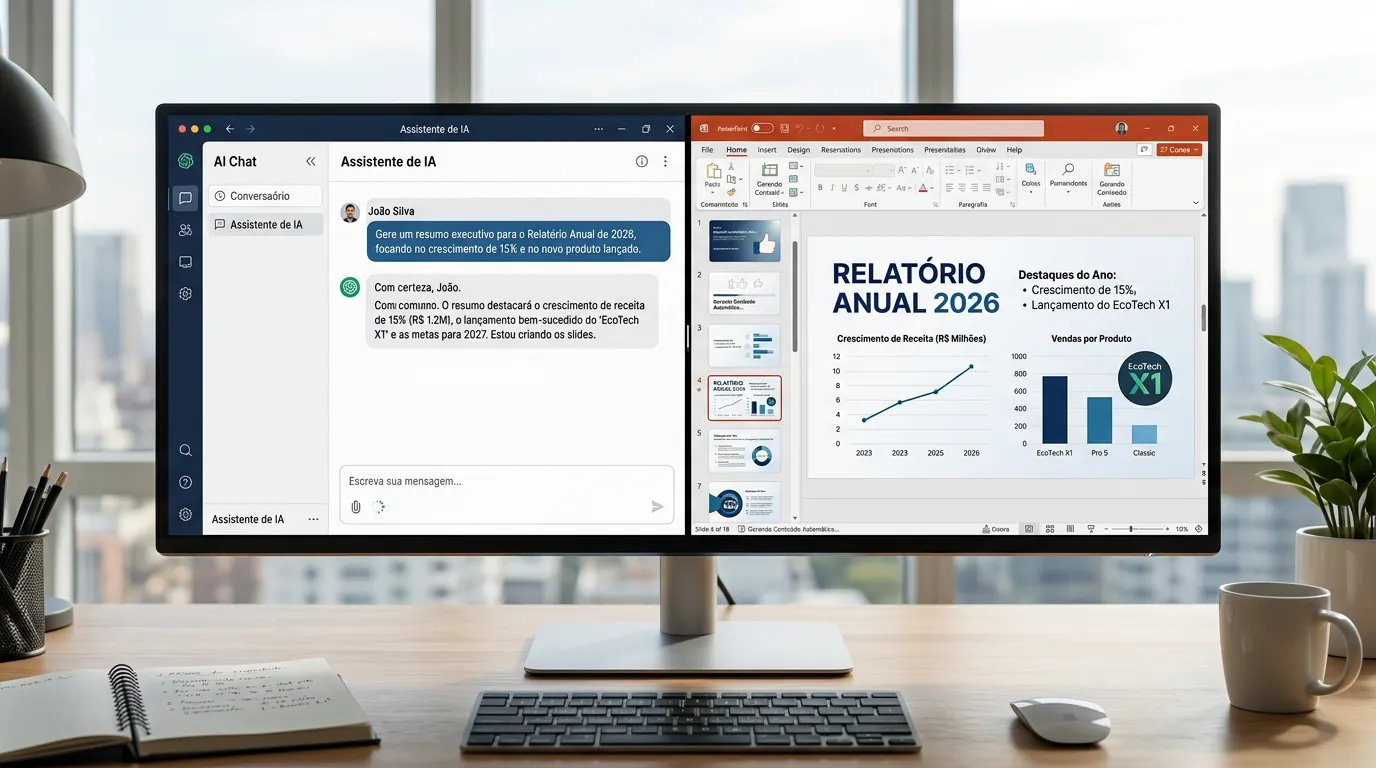Open the font size dropdown box
Viewport: 1376px width, 768px height.
point(884,170)
